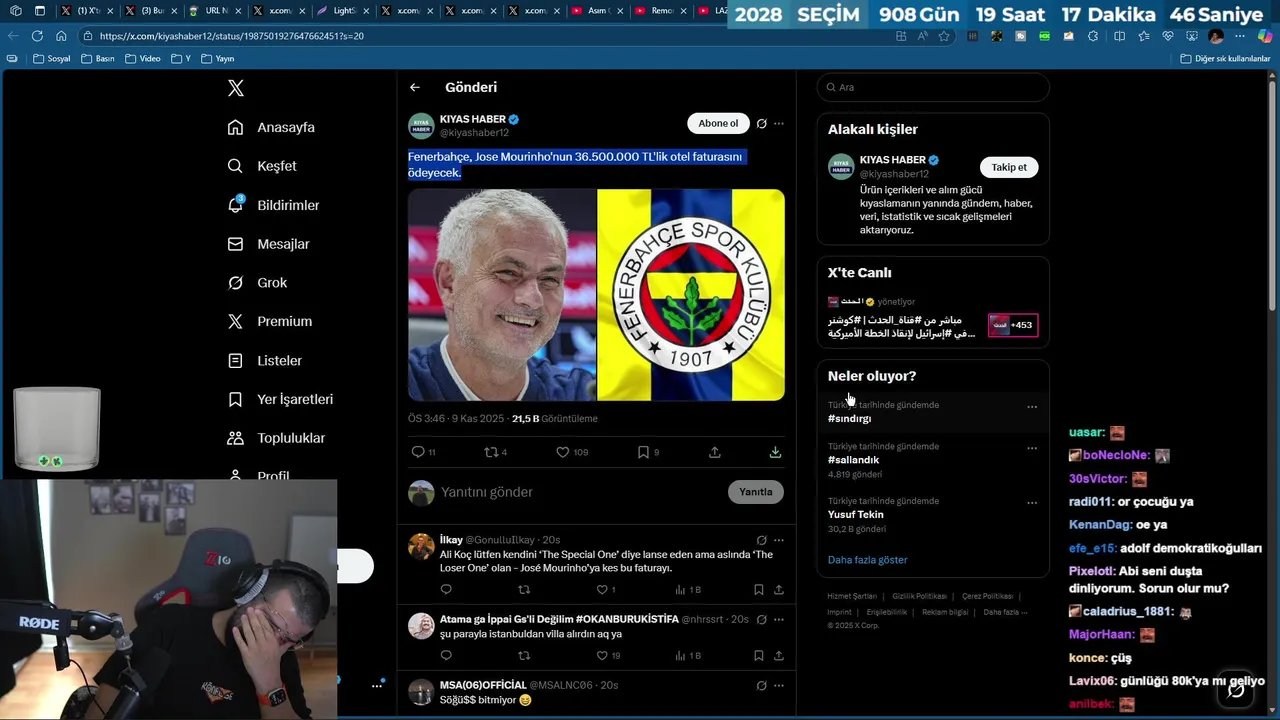This screenshot has height=720, width=1280.
Task: Open options for #sallandık trend
Action: (1032, 448)
